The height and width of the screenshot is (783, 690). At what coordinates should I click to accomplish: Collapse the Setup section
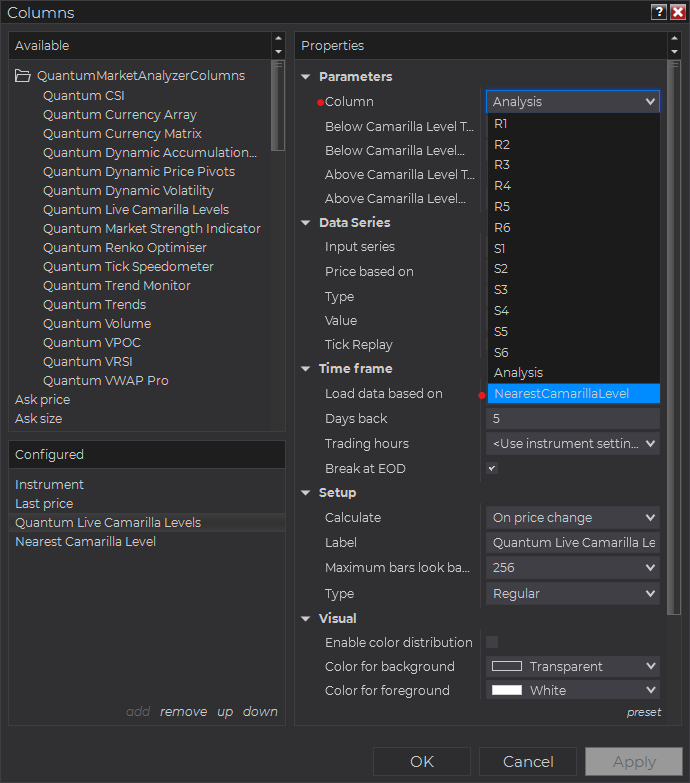(306, 493)
